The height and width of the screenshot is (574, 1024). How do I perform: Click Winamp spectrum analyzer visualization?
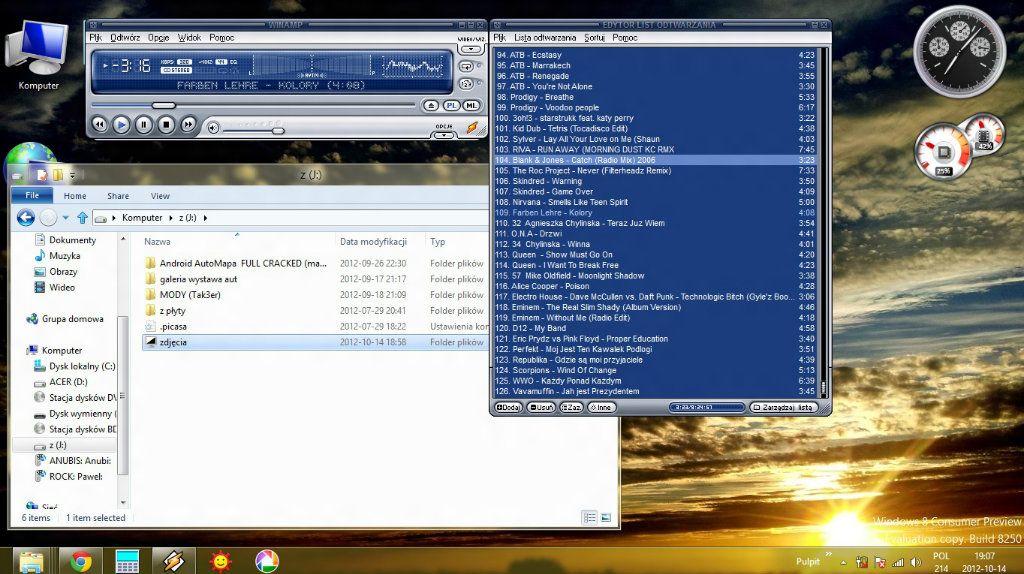pyautogui.click(x=412, y=66)
